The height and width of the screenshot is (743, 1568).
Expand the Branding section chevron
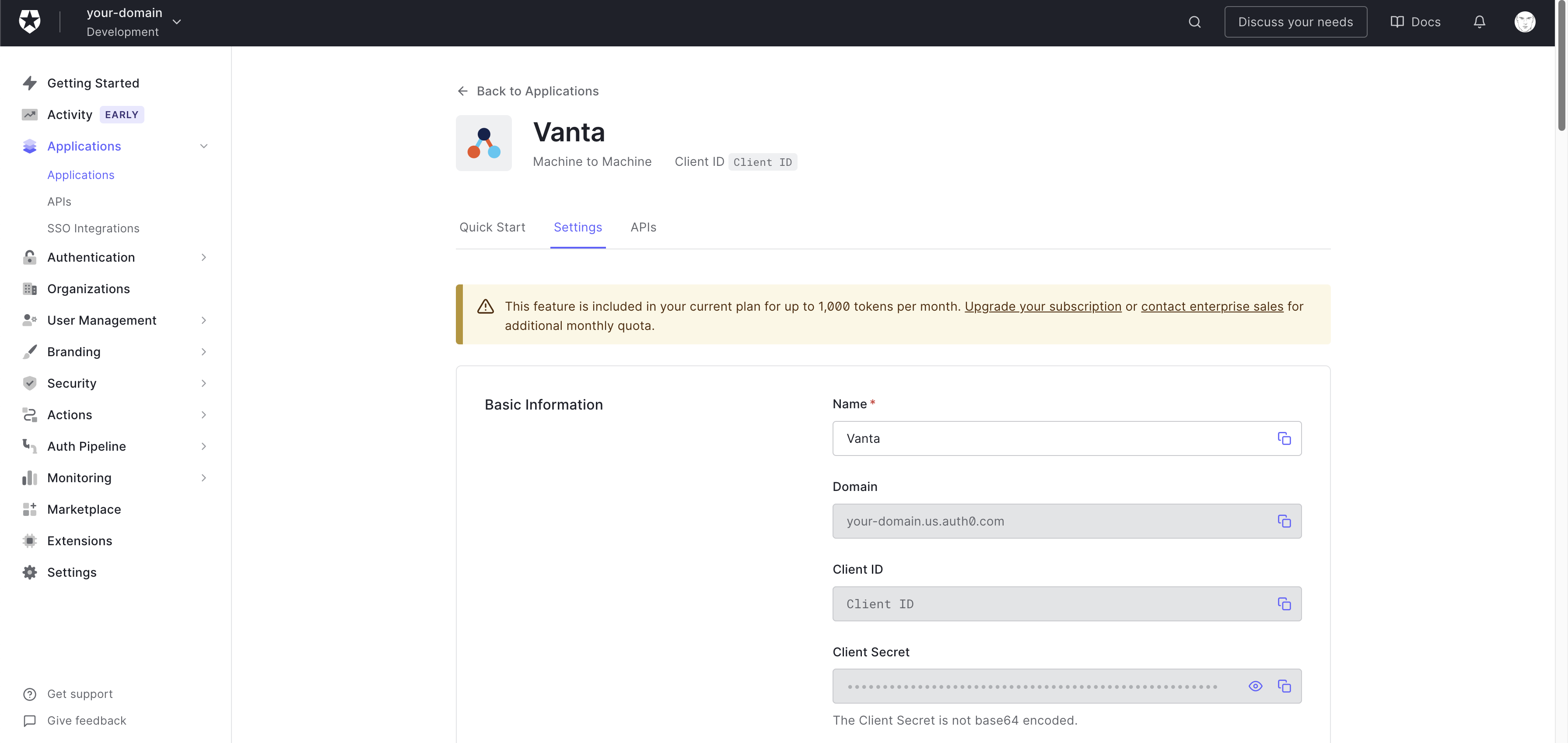pos(204,352)
